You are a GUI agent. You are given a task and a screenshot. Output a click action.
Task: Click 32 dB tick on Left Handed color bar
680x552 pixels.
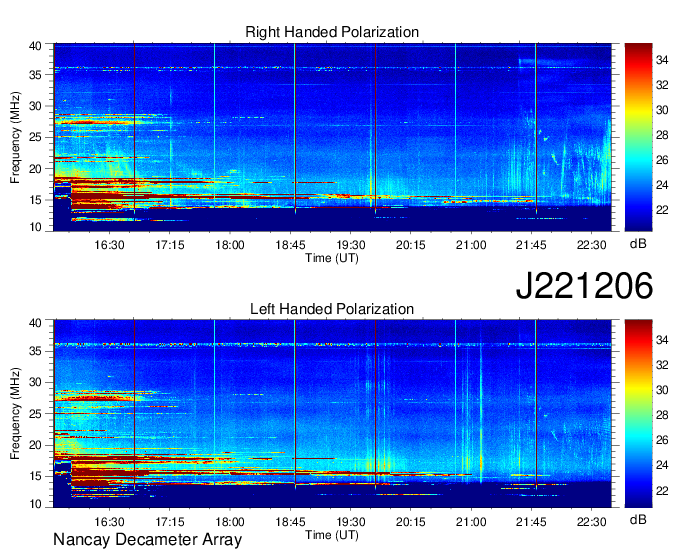tap(662, 365)
